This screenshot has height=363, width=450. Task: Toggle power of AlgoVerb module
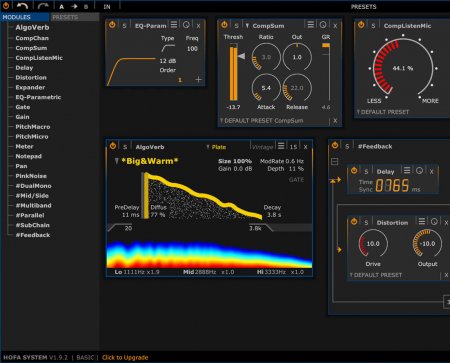point(113,146)
